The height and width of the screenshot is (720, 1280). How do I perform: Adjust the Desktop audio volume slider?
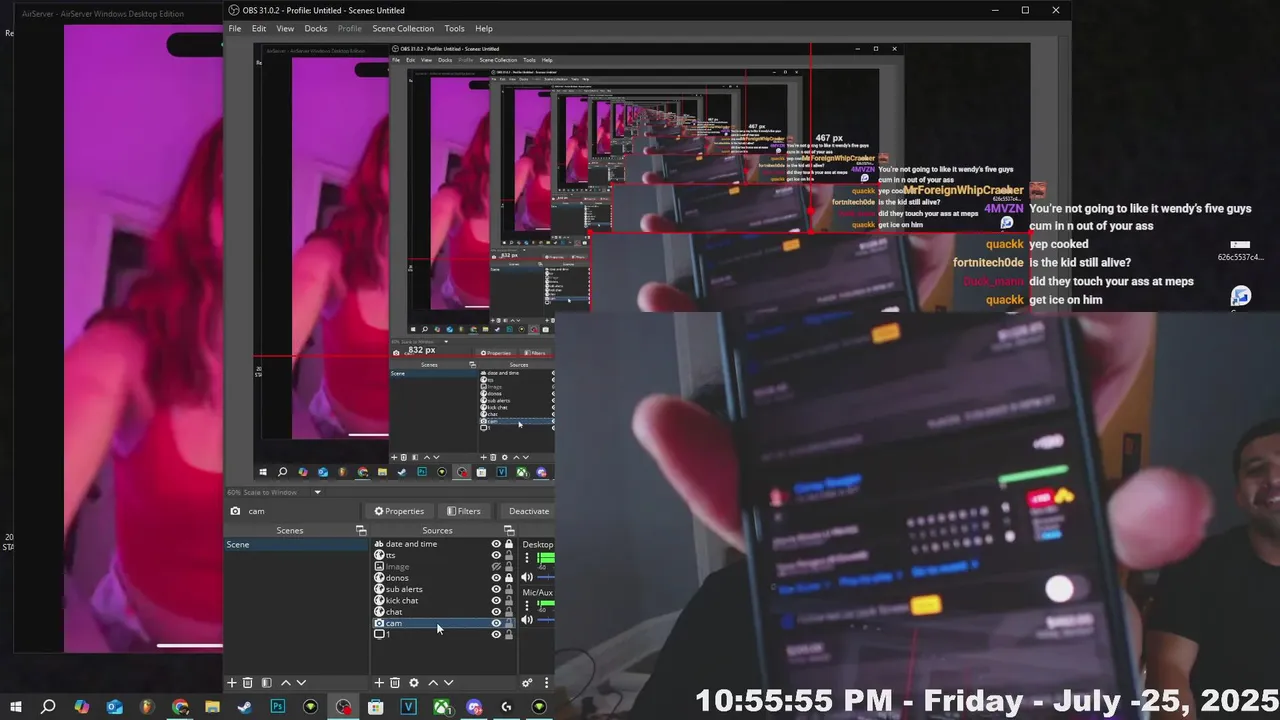pos(546,577)
